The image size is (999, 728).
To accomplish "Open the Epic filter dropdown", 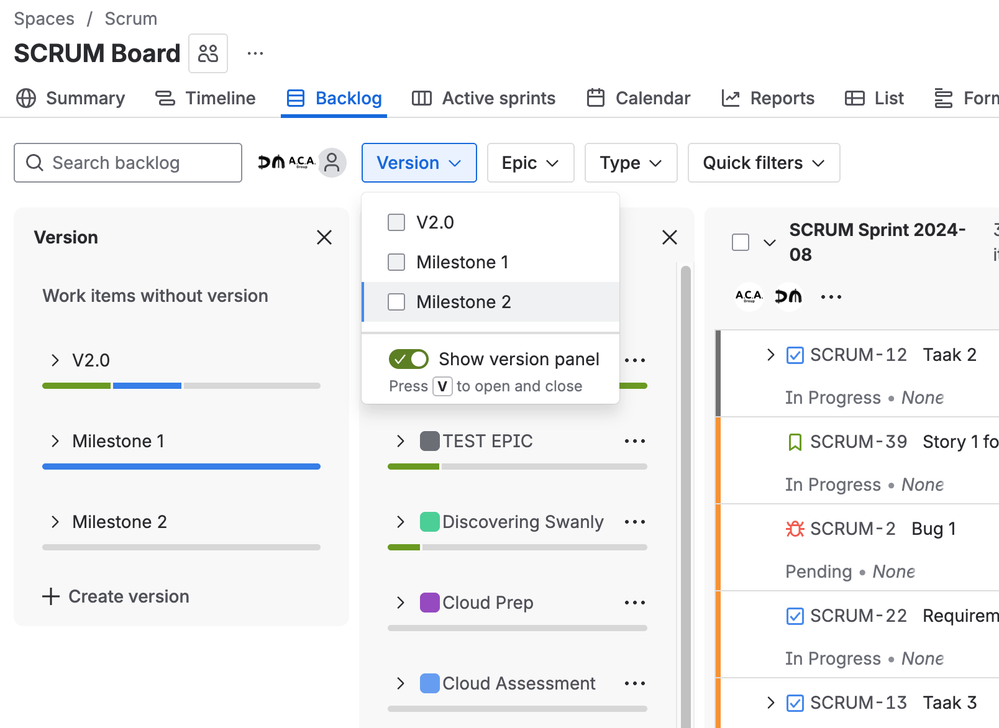I will click(530, 163).
